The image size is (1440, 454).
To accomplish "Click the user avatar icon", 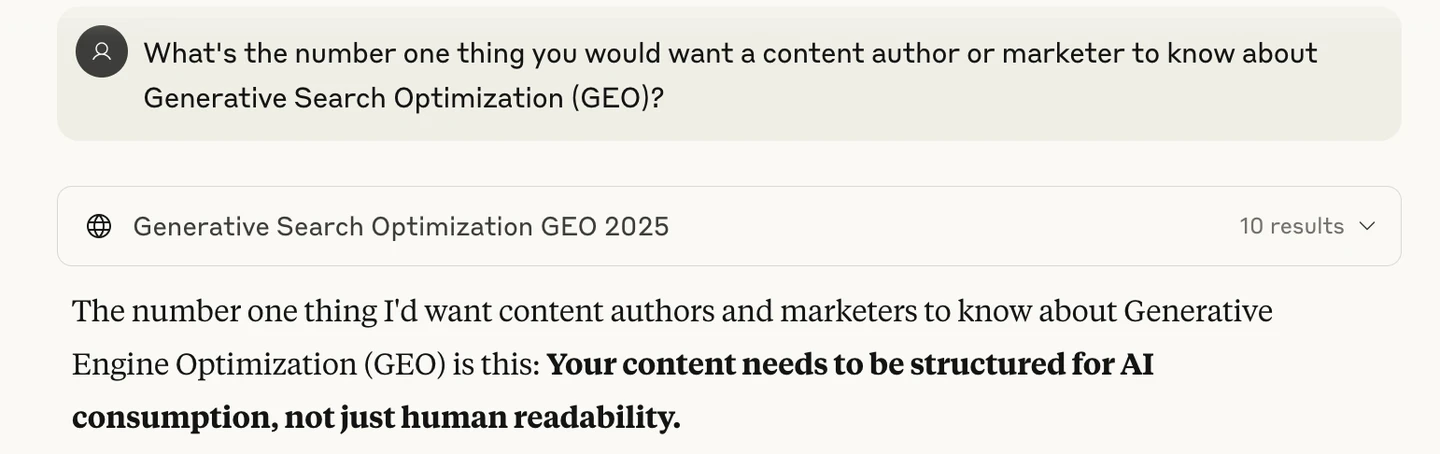I will point(101,52).
